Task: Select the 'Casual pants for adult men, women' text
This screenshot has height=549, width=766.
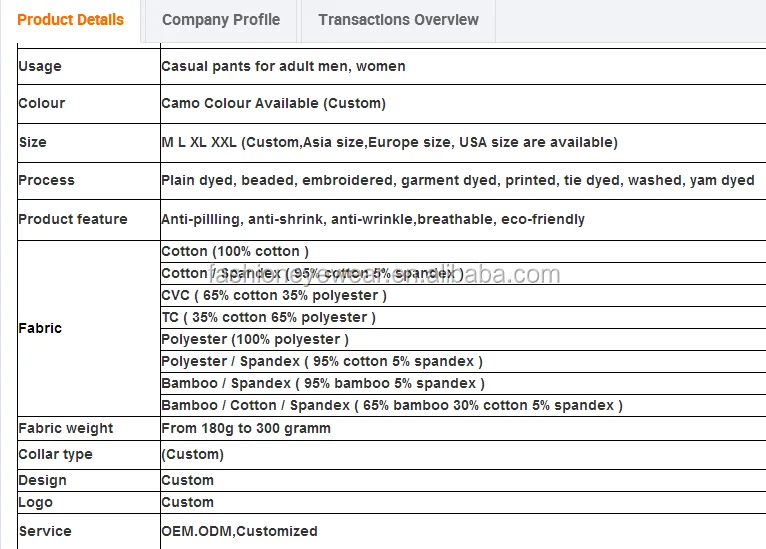Action: pos(283,67)
